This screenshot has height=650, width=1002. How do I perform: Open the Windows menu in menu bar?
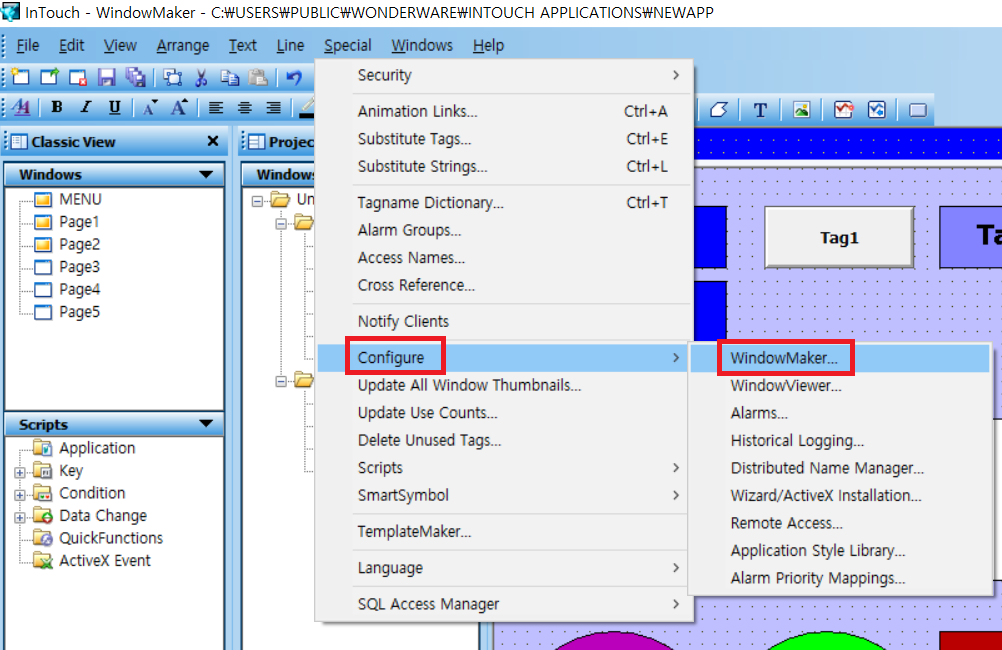click(422, 45)
